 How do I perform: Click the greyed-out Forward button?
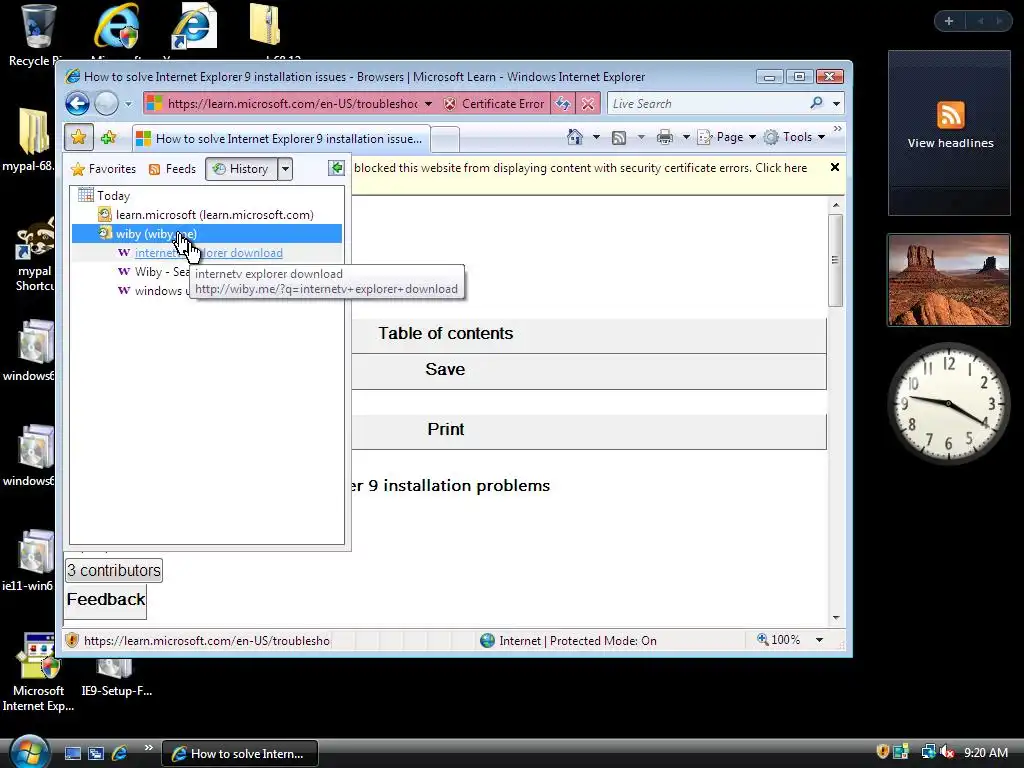click(x=106, y=103)
